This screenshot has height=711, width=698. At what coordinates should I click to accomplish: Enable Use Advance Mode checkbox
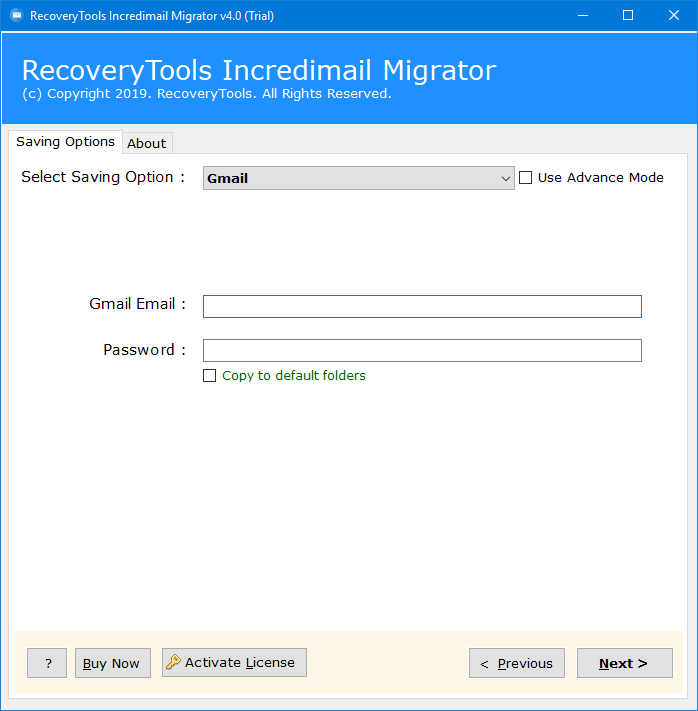pos(525,177)
